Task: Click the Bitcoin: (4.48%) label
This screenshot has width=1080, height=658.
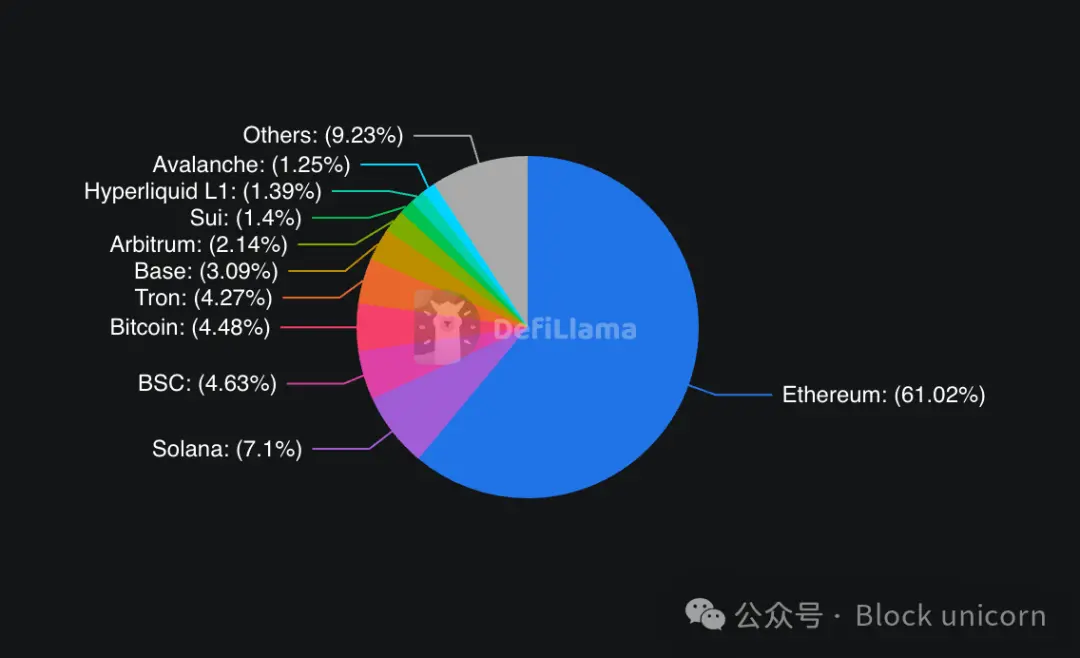Action: (189, 327)
